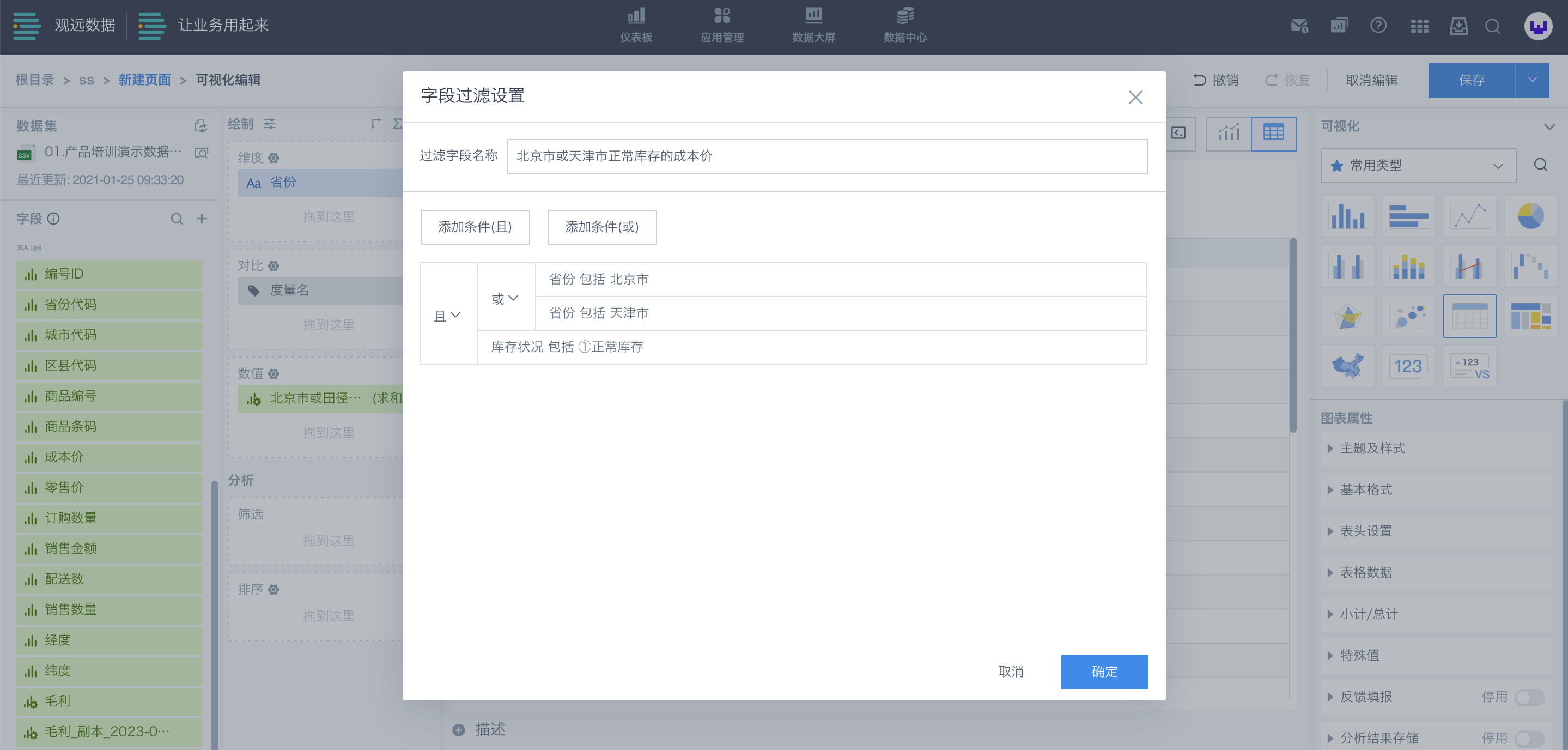Viewport: 1568px width, 750px height.
Task: Go to the 仪表板 navigation tab
Action: point(635,26)
